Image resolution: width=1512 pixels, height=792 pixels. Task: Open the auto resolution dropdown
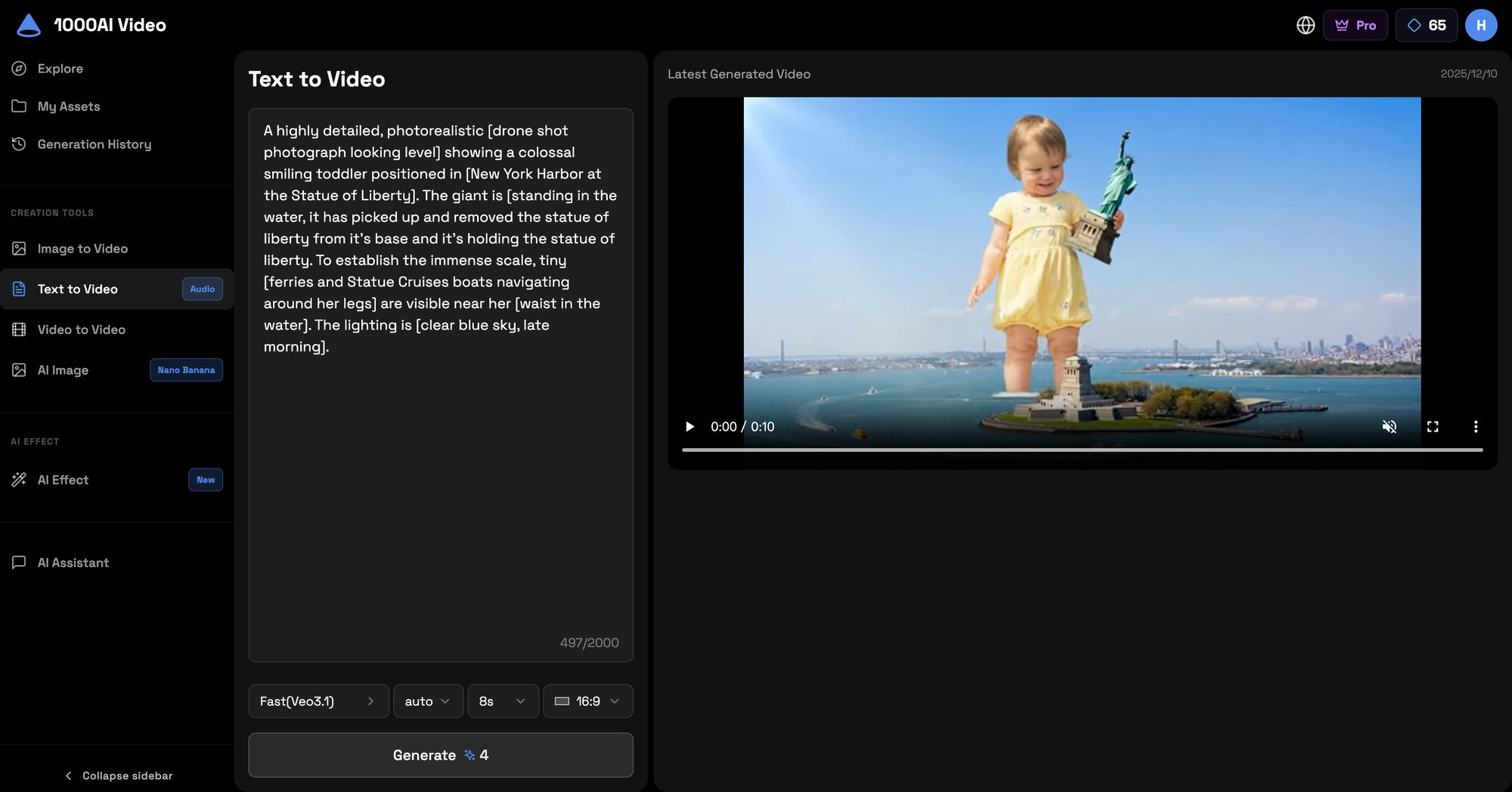click(x=427, y=701)
